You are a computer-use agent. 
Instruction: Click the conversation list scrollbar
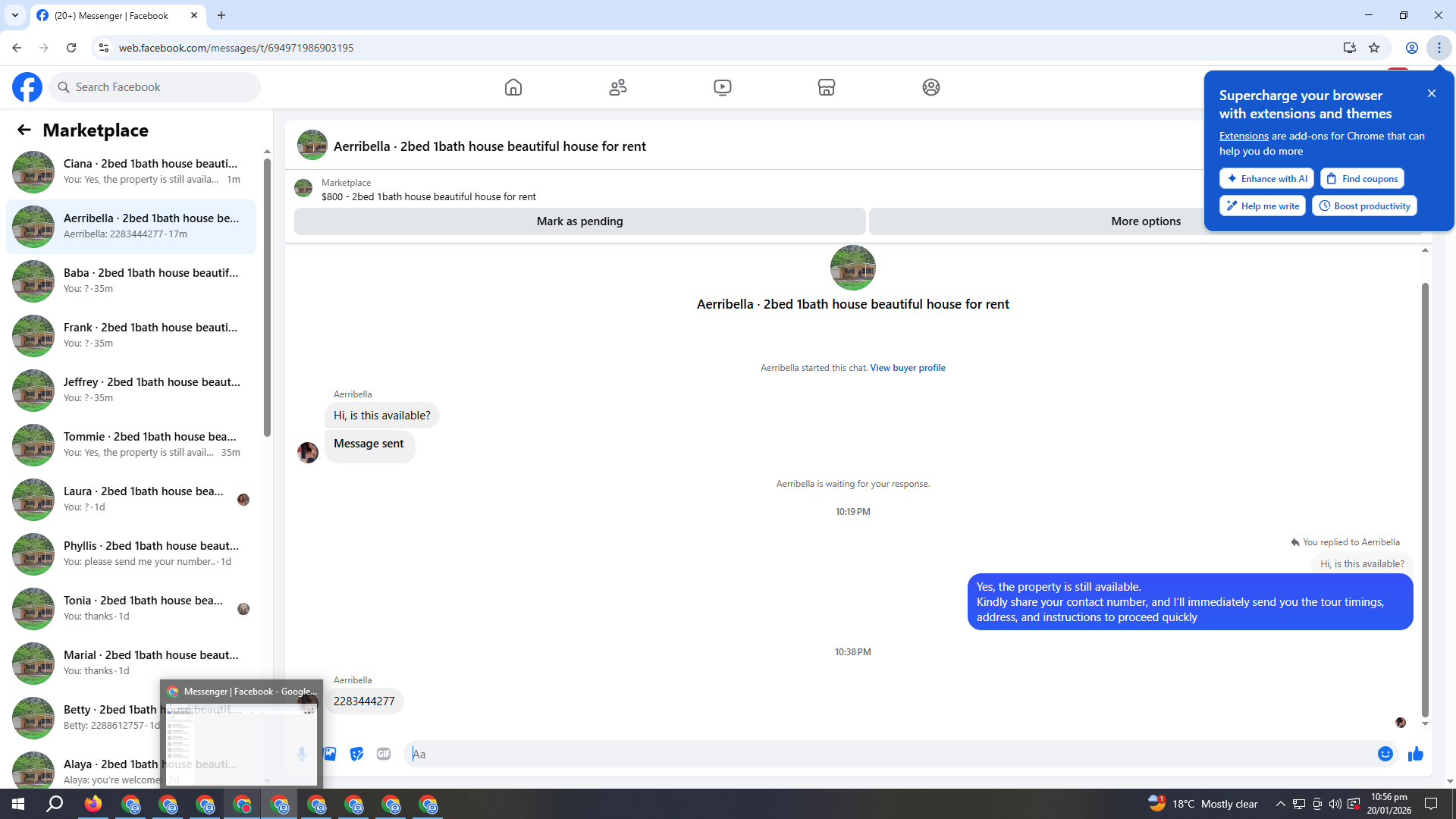click(x=267, y=297)
